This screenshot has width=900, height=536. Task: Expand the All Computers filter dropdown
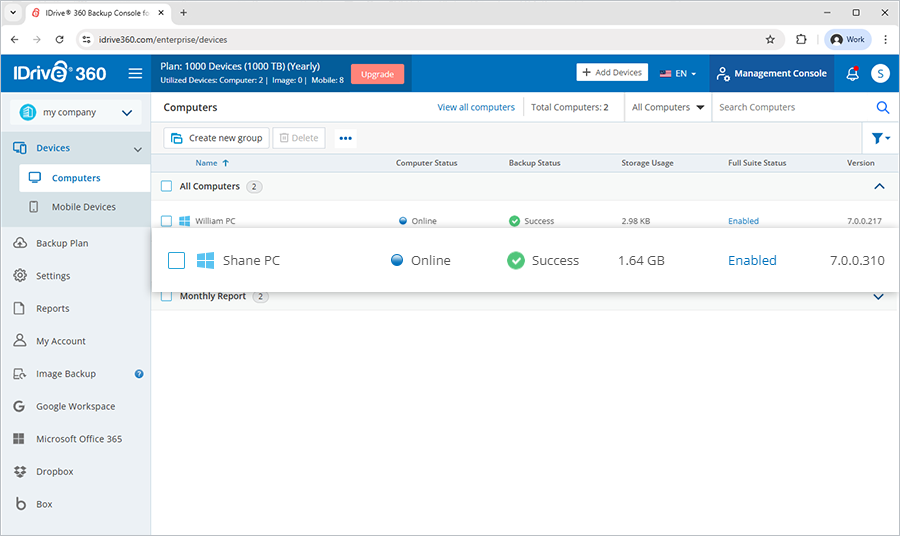(667, 108)
